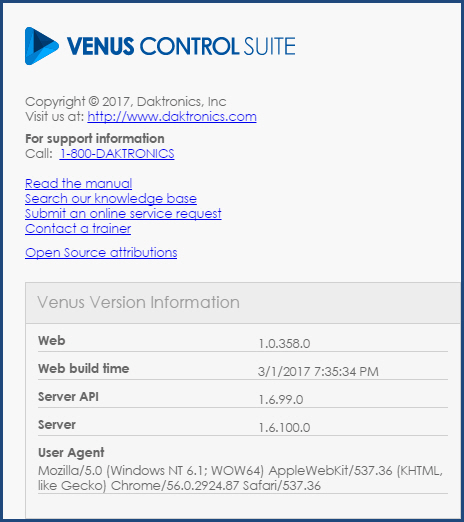The width and height of the screenshot is (464, 522).
Task: Click the Copyright 2017 Daktronics text
Action: (126, 102)
